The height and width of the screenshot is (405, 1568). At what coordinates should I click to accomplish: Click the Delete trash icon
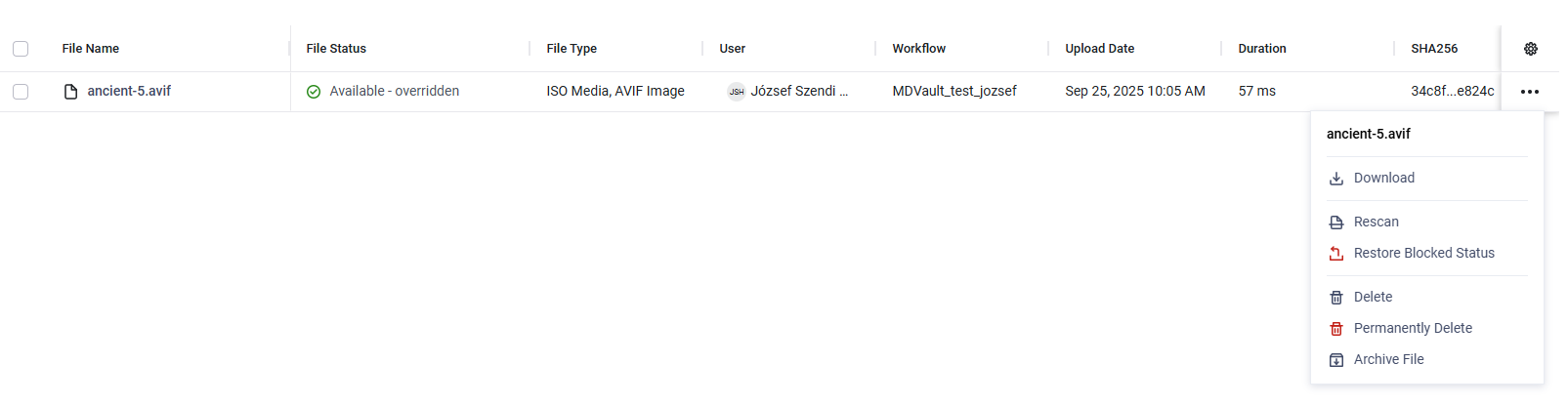point(1336,298)
